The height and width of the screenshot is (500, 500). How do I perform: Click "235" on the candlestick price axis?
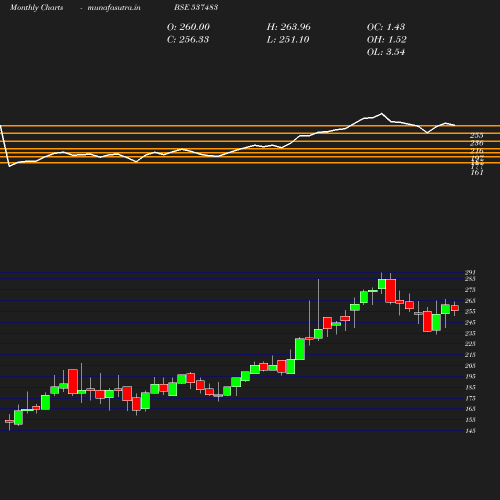470,333
